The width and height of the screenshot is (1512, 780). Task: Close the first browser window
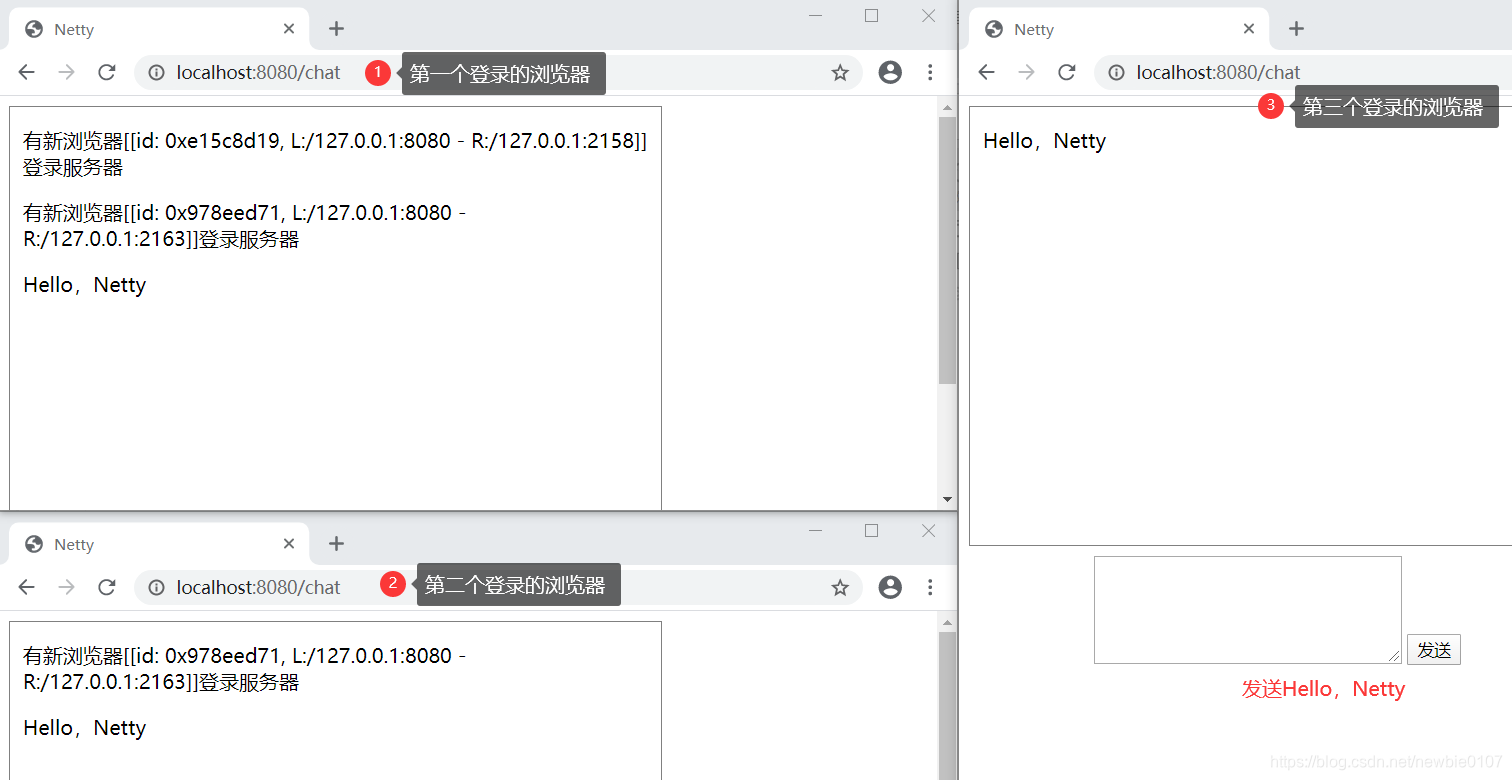pyautogui.click(x=928, y=15)
